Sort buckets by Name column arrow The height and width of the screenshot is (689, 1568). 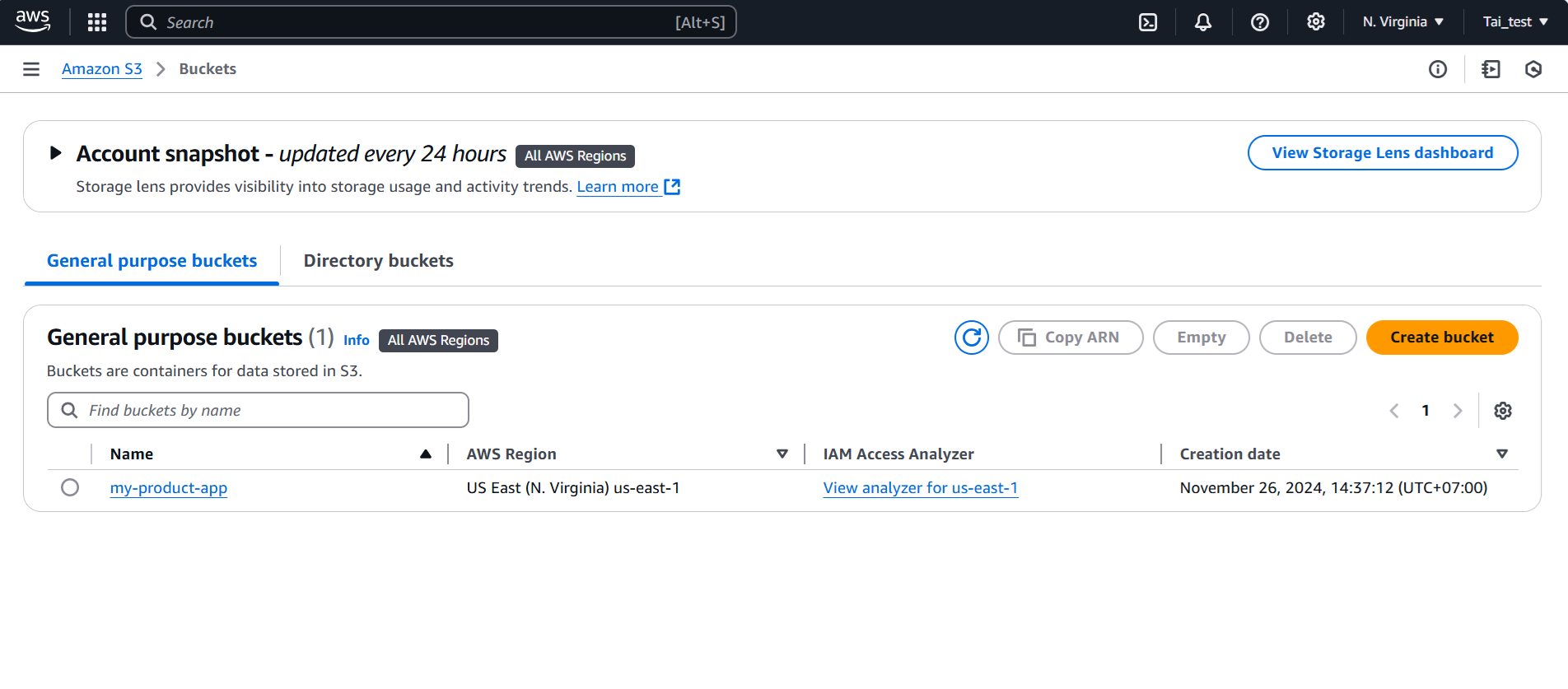[426, 454]
